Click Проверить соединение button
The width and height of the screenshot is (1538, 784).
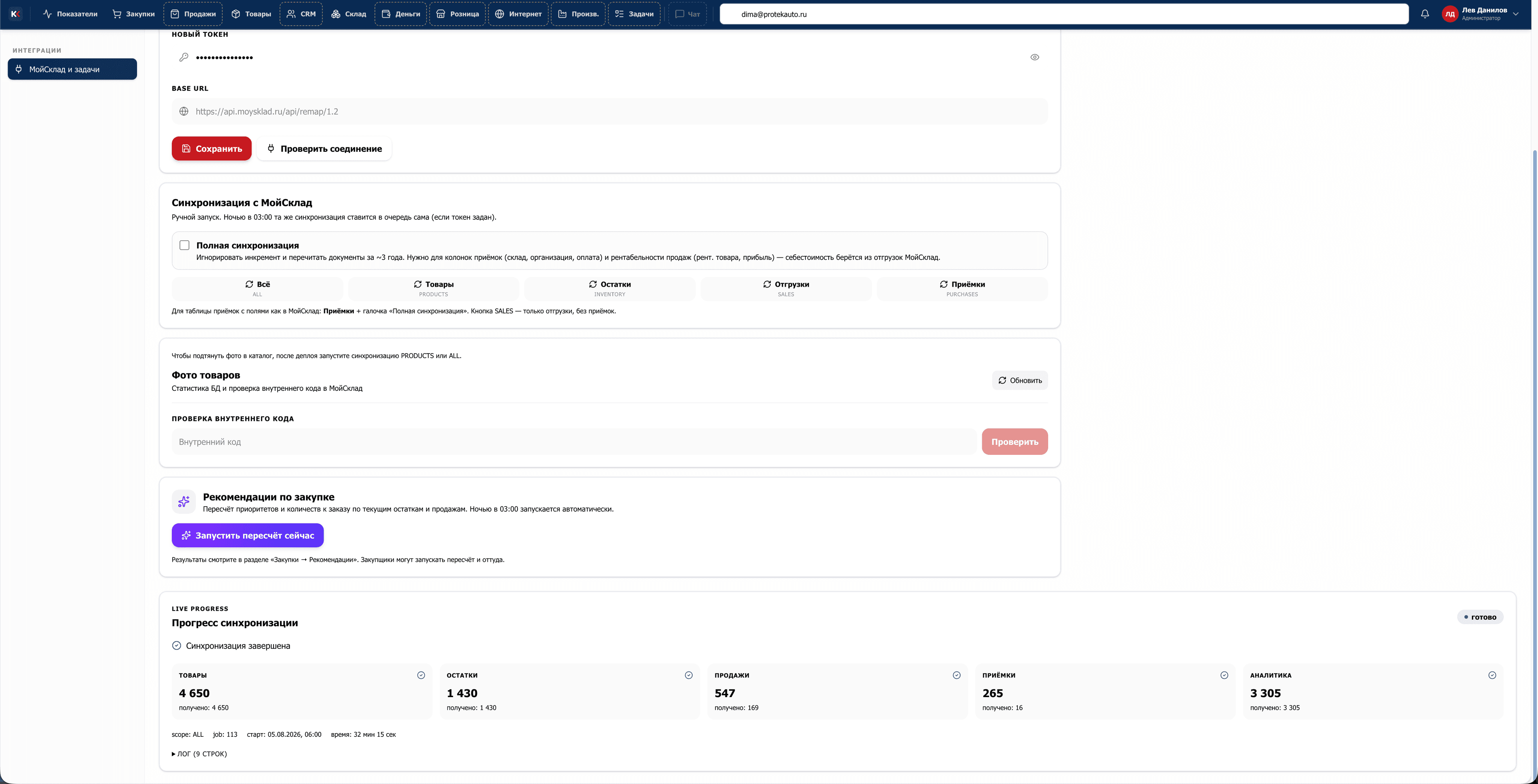pos(325,149)
